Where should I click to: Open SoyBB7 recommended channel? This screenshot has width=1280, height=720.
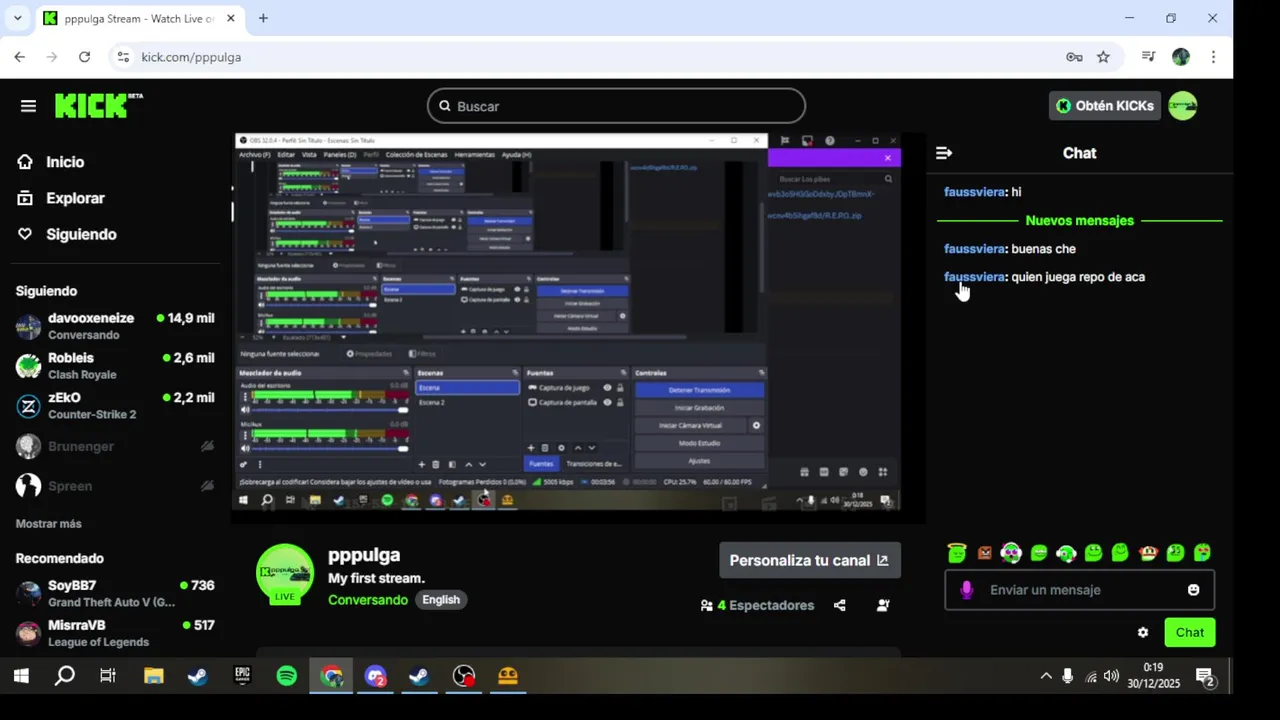pyautogui.click(x=115, y=593)
